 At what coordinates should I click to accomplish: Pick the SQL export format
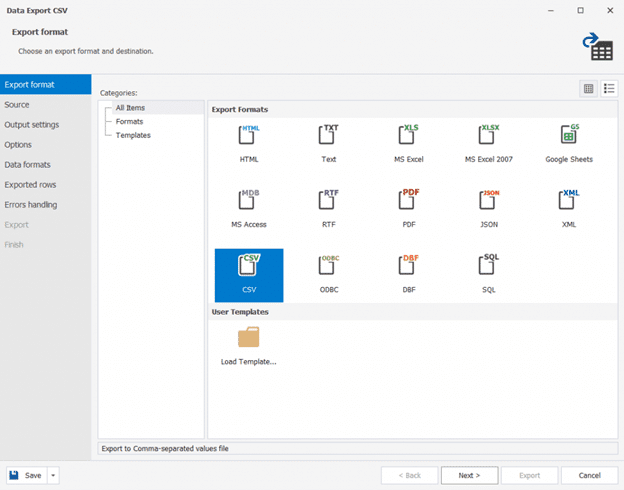(489, 267)
